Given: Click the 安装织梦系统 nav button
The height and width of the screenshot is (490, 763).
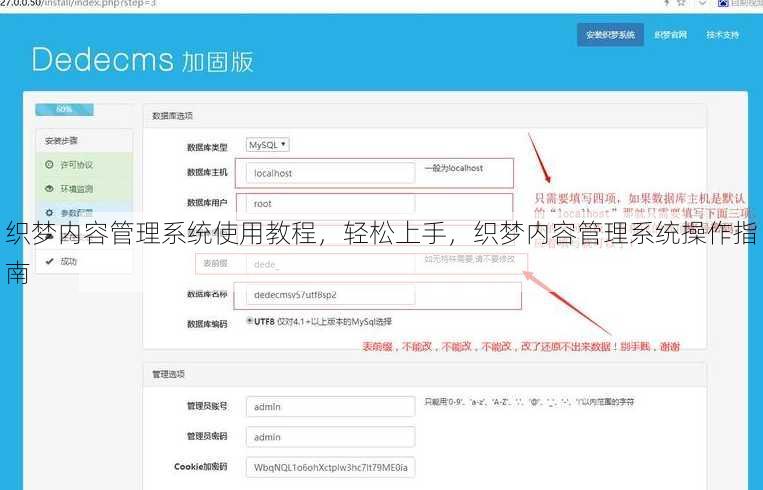Looking at the screenshot, I should click(610, 35).
